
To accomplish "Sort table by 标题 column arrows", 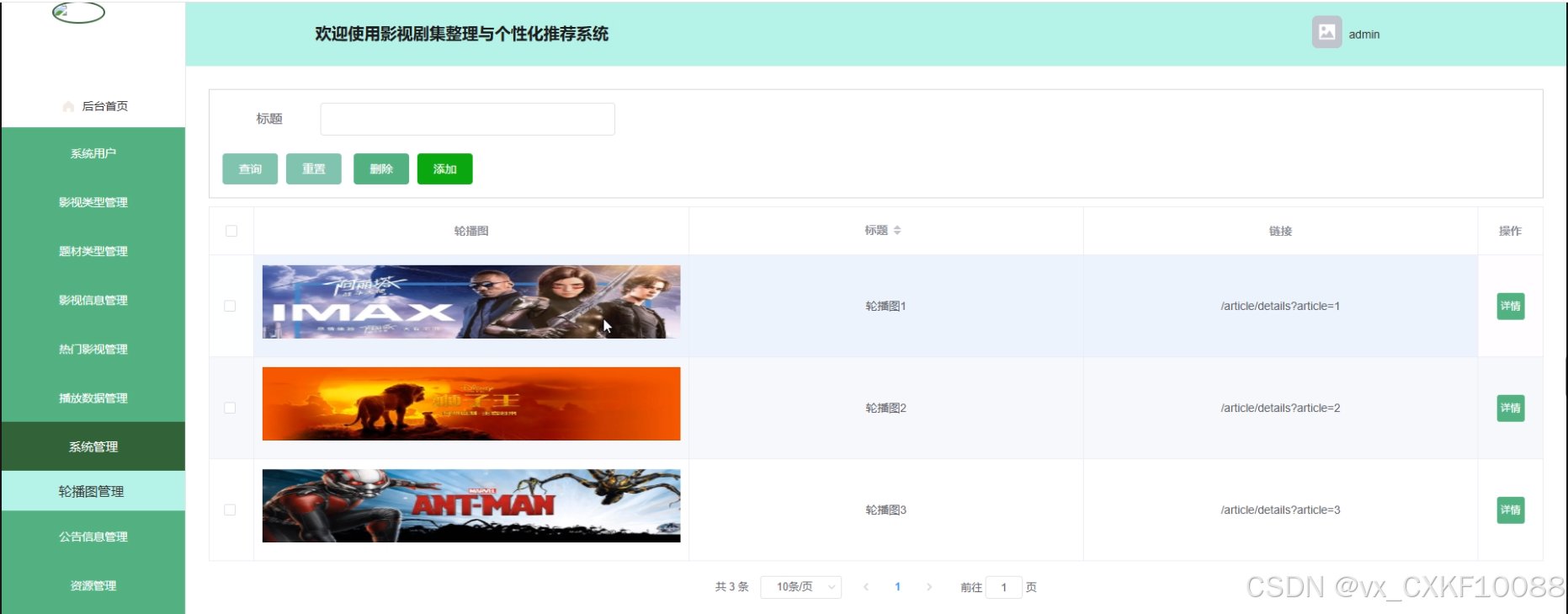I will (x=897, y=230).
